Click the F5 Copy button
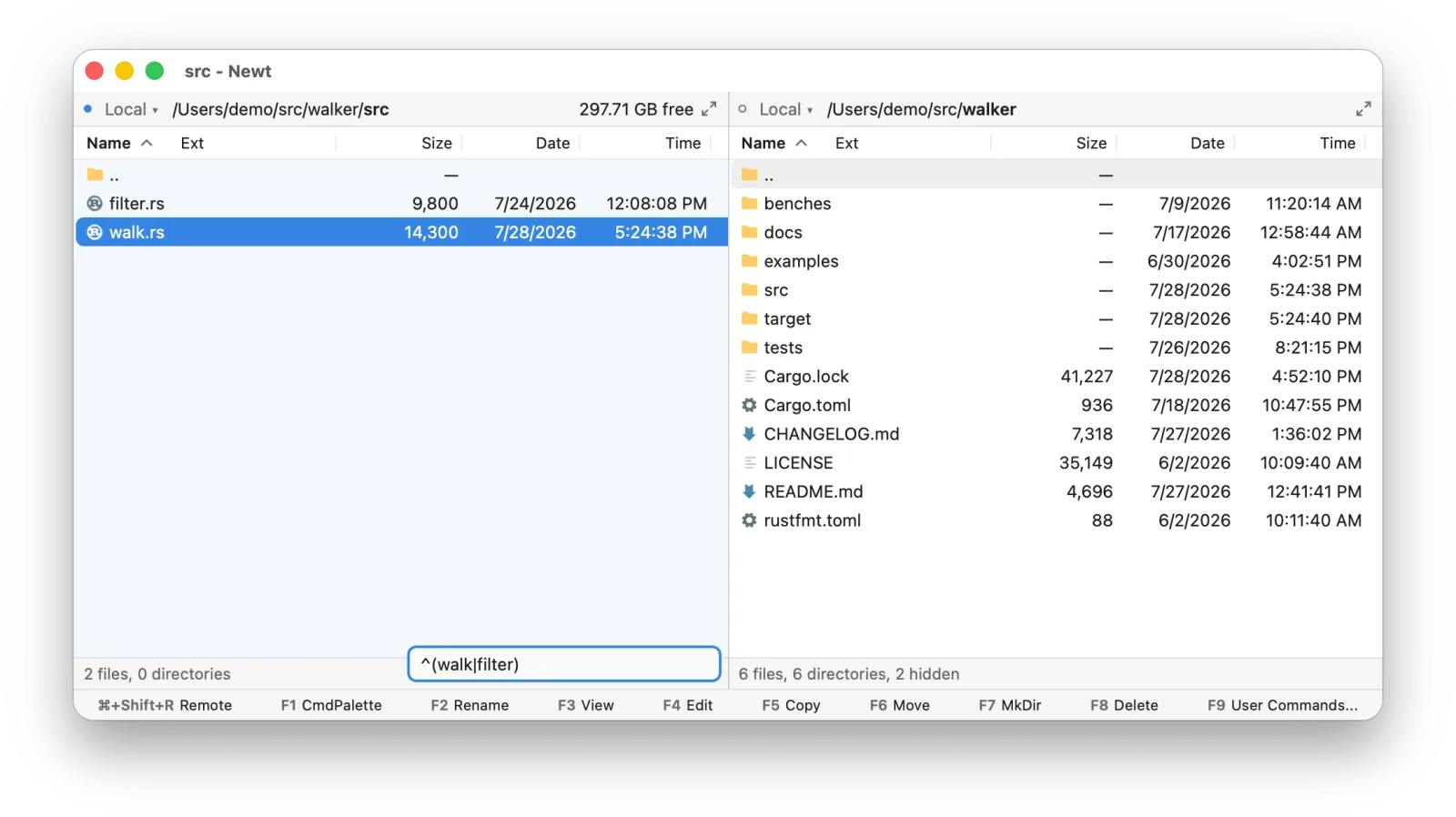Viewport: 1456px width, 817px height. pyautogui.click(x=791, y=705)
